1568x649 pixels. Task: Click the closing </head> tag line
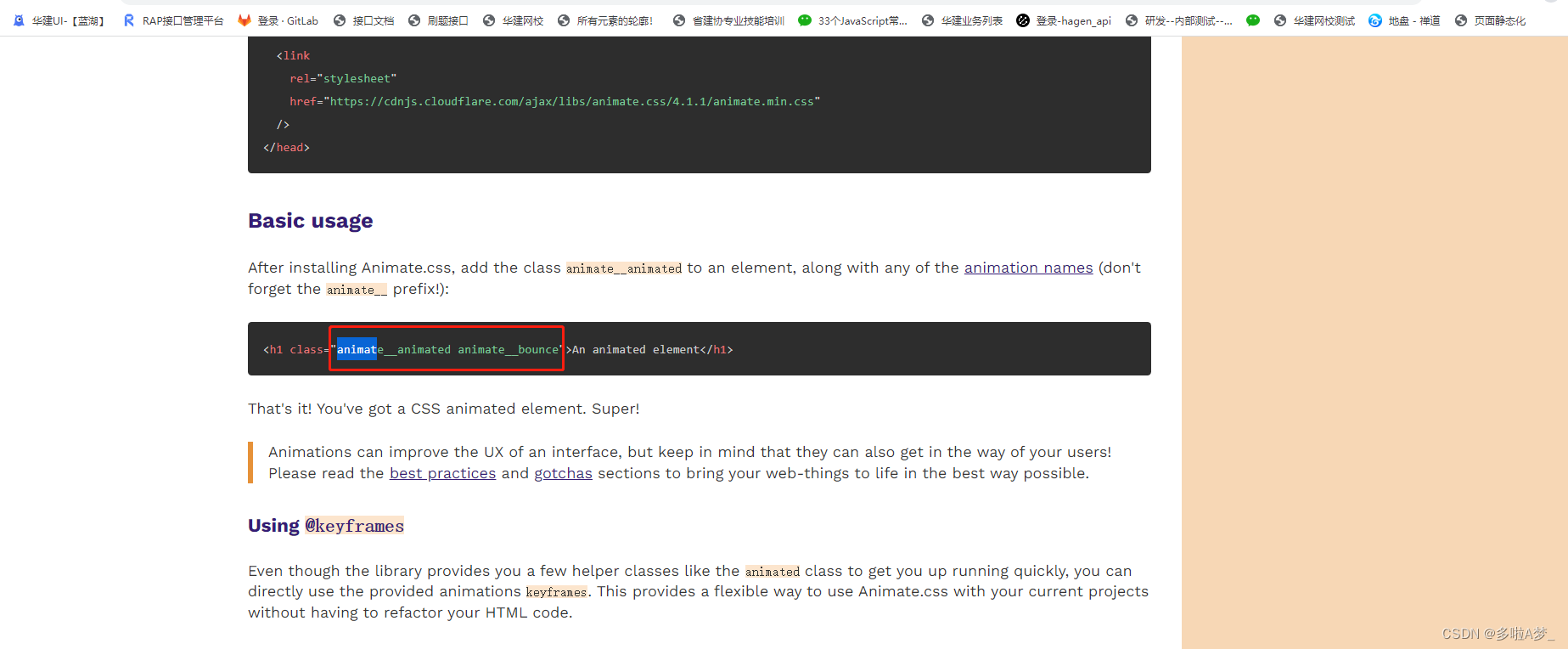pyautogui.click(x=286, y=147)
